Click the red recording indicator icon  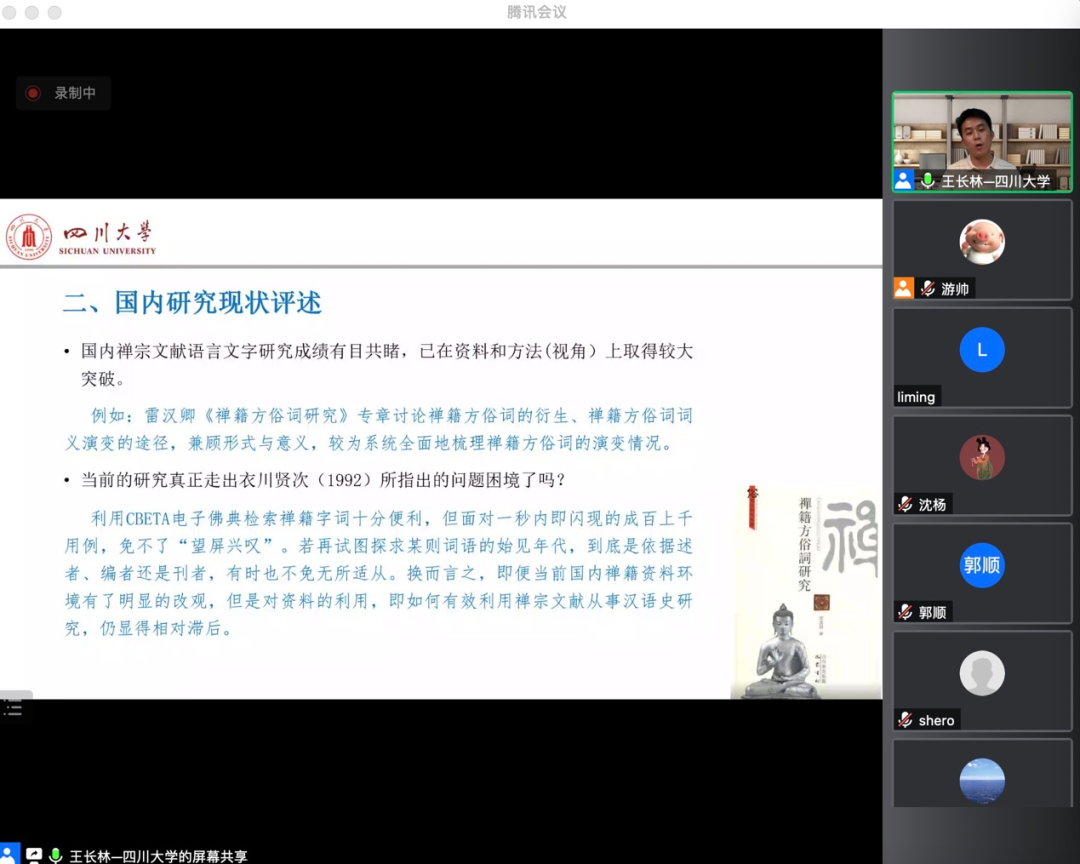[x=33, y=93]
